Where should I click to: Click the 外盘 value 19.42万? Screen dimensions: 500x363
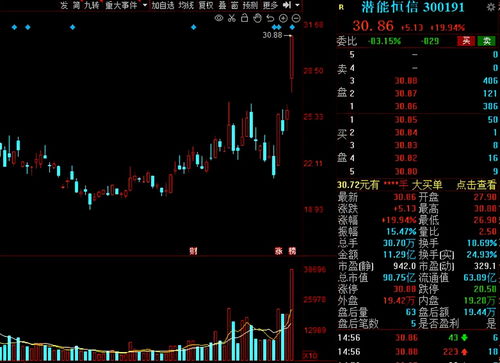(x=399, y=301)
